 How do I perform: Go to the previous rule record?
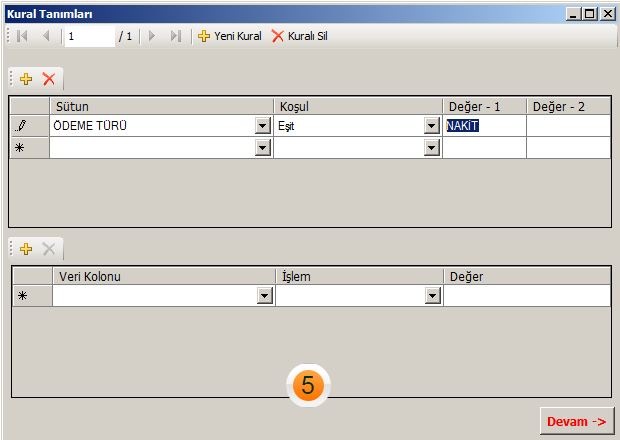[x=46, y=36]
